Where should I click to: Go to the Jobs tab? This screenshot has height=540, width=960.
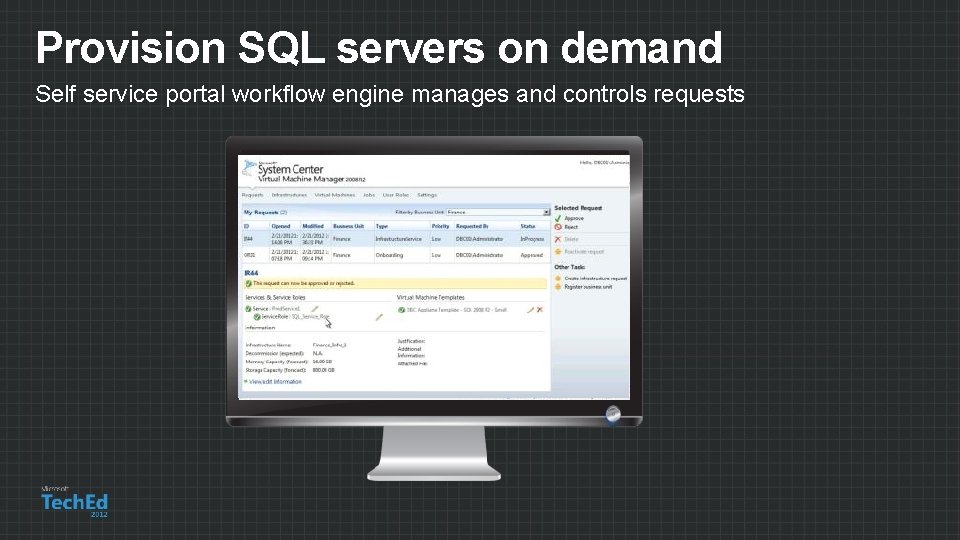point(369,195)
